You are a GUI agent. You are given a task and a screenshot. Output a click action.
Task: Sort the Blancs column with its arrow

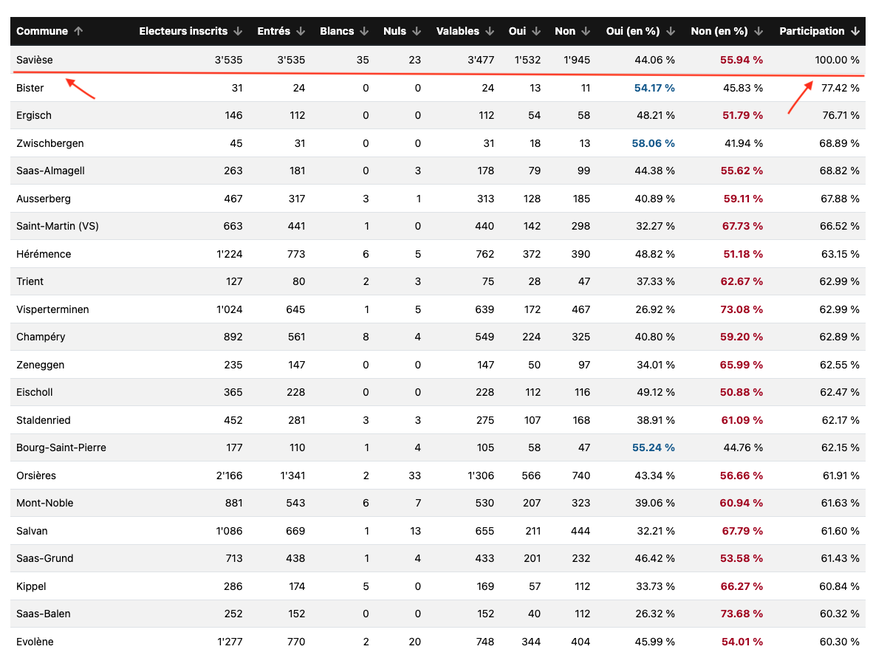364,32
